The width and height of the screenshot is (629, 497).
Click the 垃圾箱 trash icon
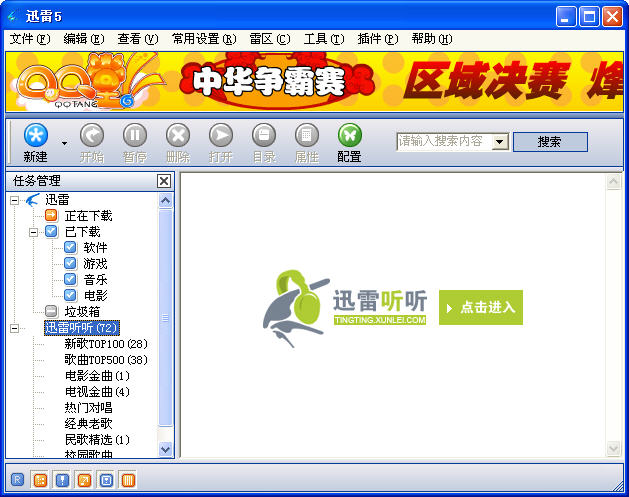[51, 311]
